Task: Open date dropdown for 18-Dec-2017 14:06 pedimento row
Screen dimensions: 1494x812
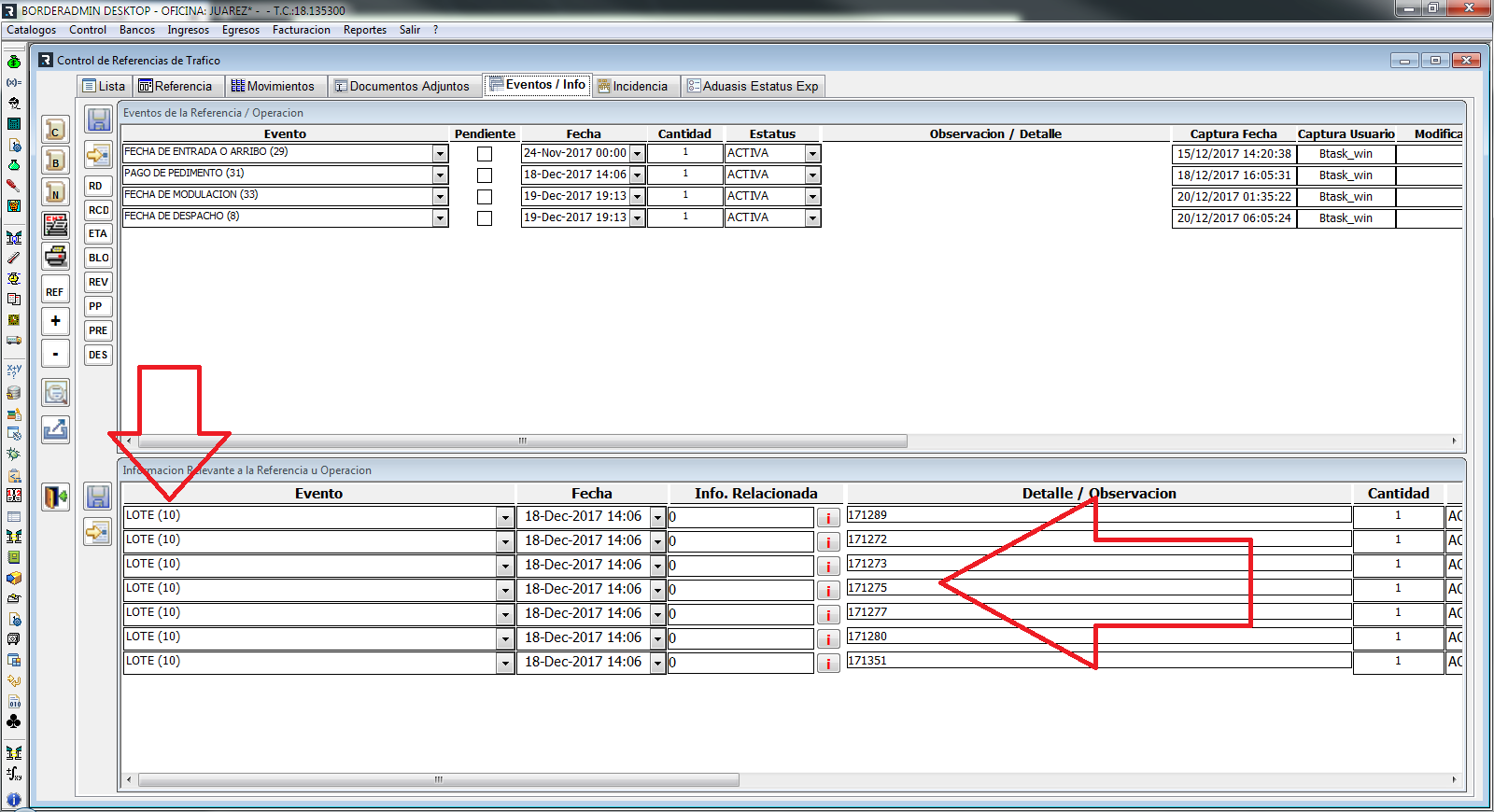Action: click(x=638, y=175)
